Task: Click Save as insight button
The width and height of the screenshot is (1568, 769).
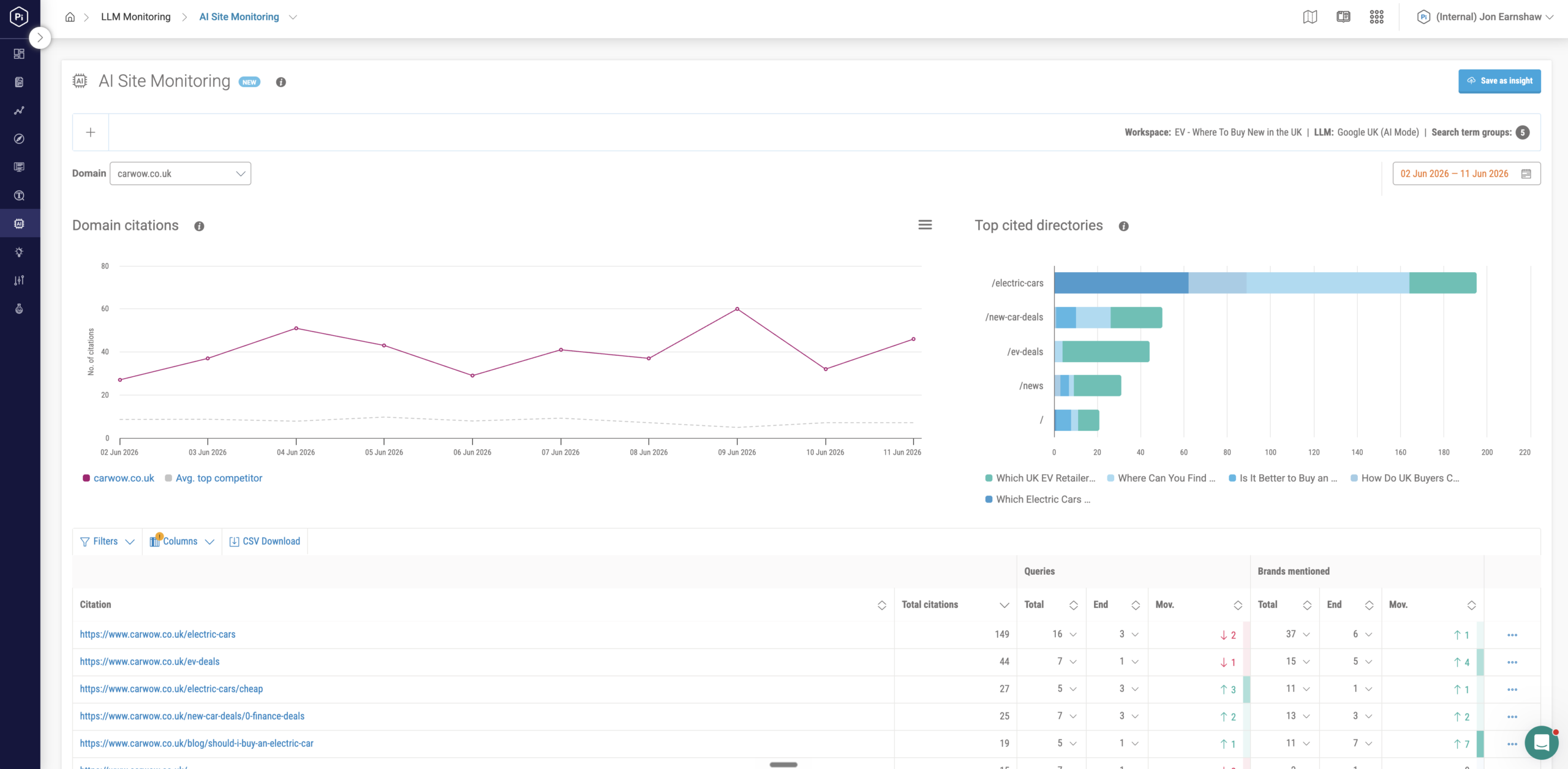Action: [x=1499, y=81]
